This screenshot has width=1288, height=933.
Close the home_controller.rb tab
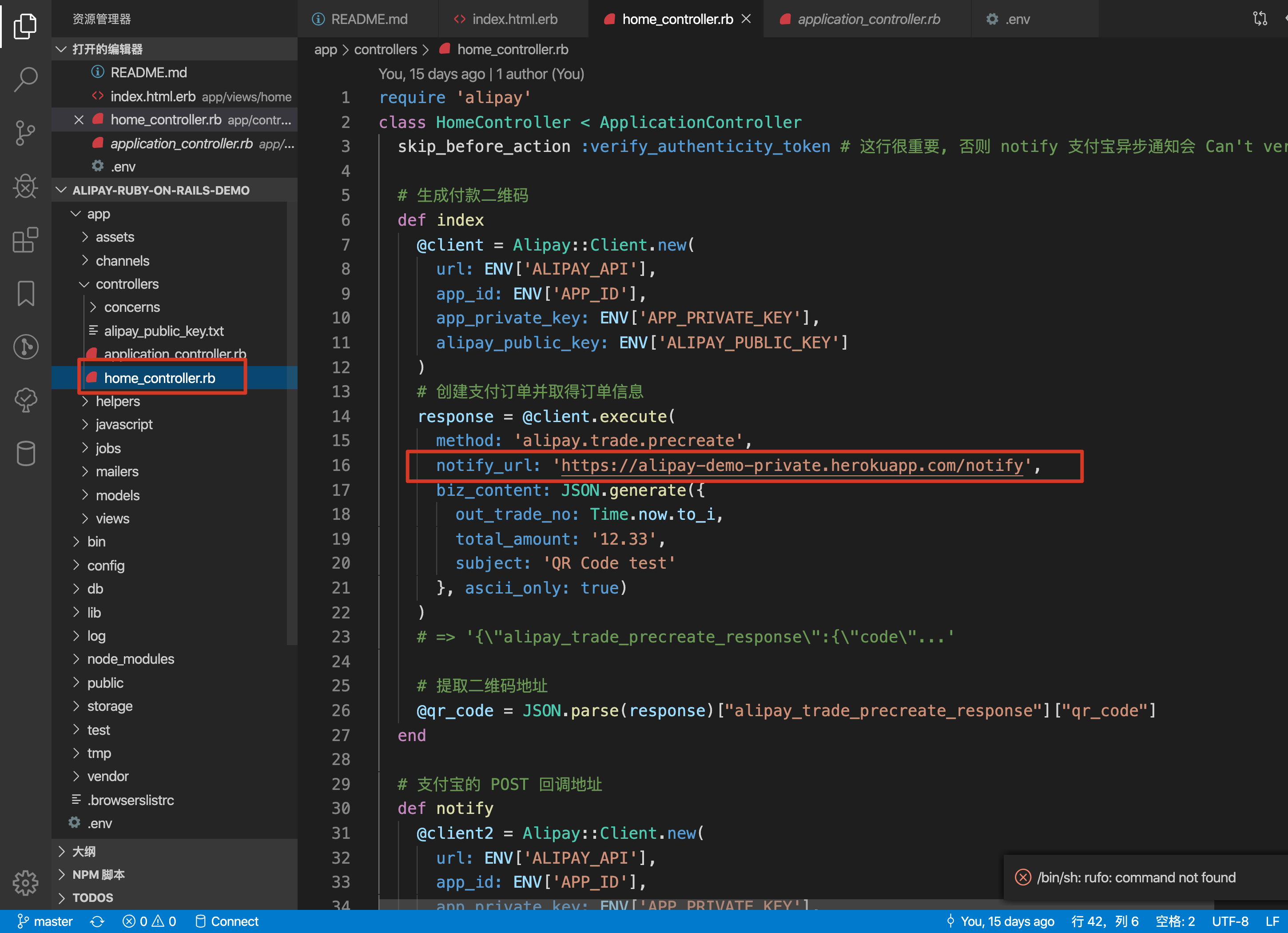coord(746,19)
